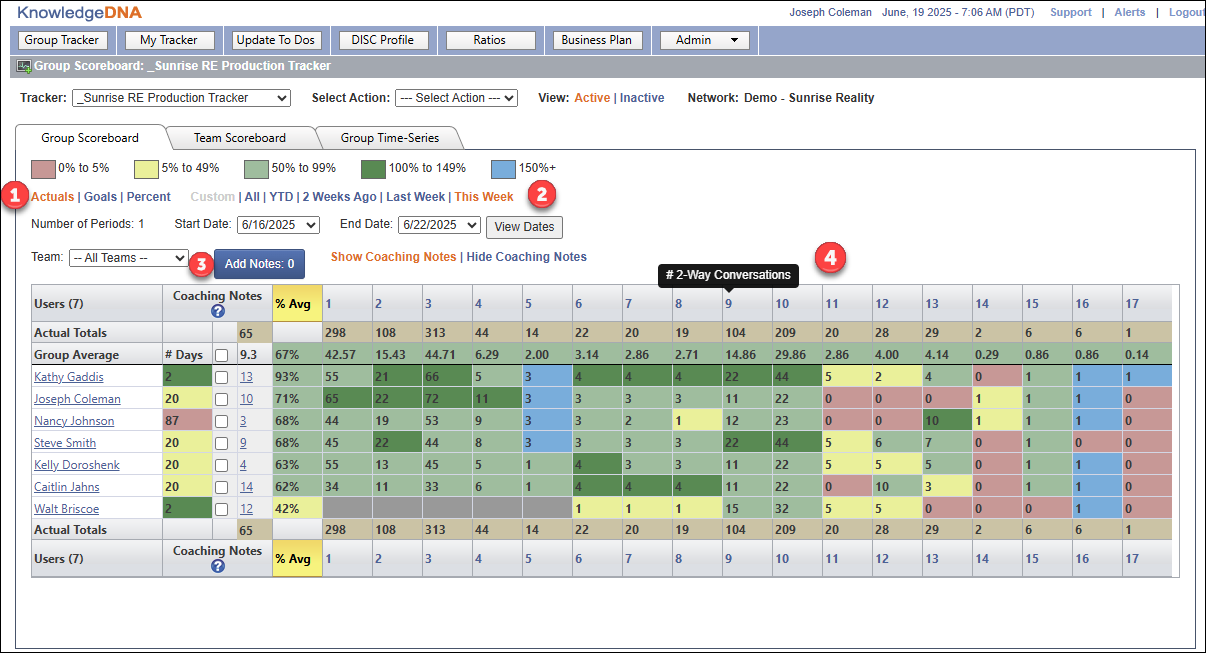Open the Tracker dropdown

click(181, 98)
